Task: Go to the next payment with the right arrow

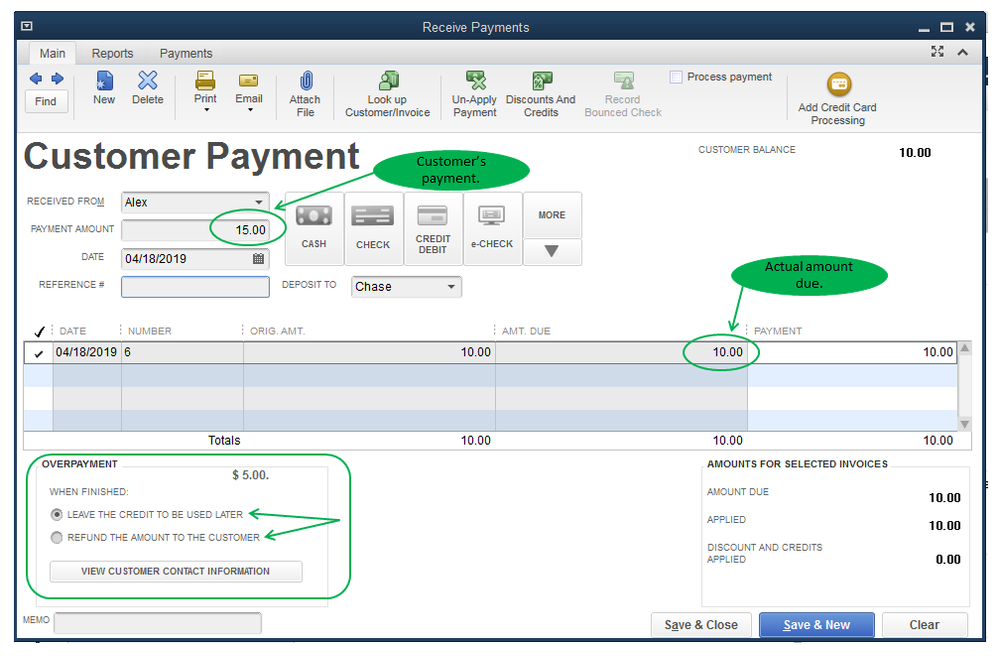Action: pos(57,78)
